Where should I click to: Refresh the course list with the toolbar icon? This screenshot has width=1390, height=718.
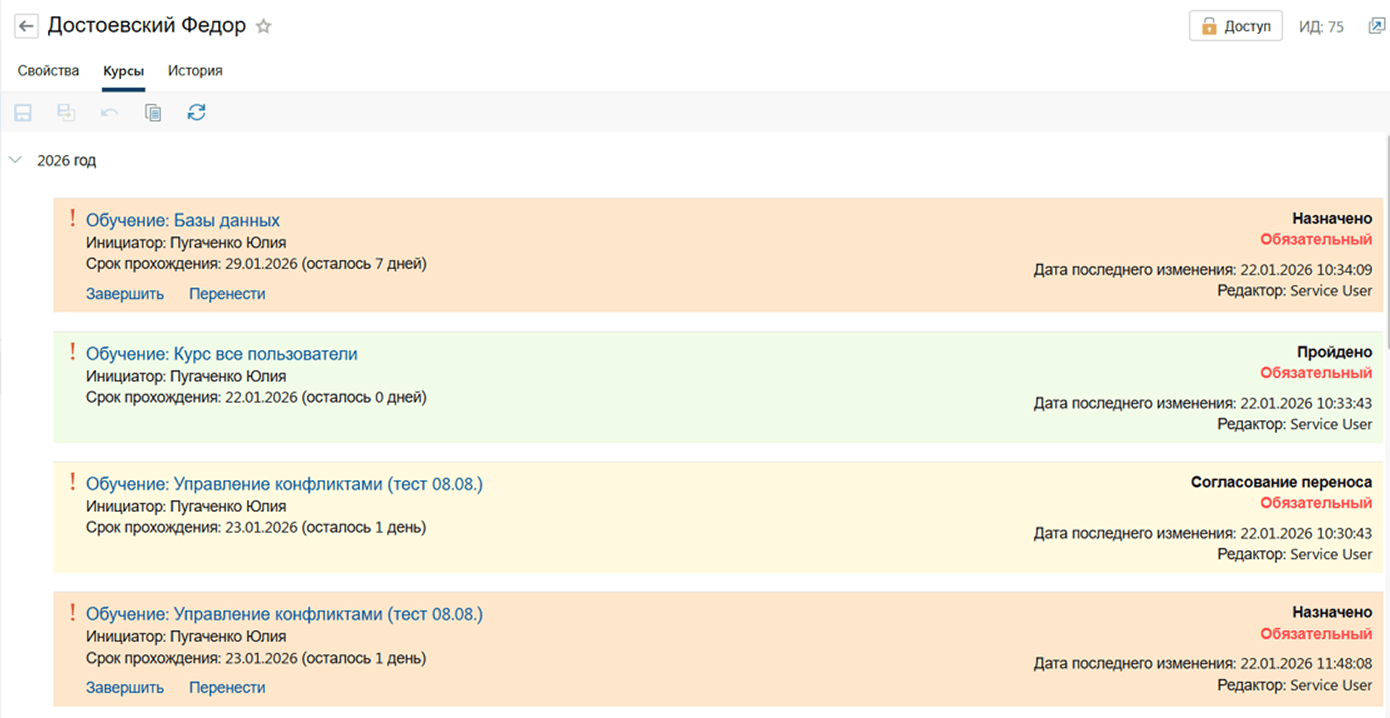(197, 113)
